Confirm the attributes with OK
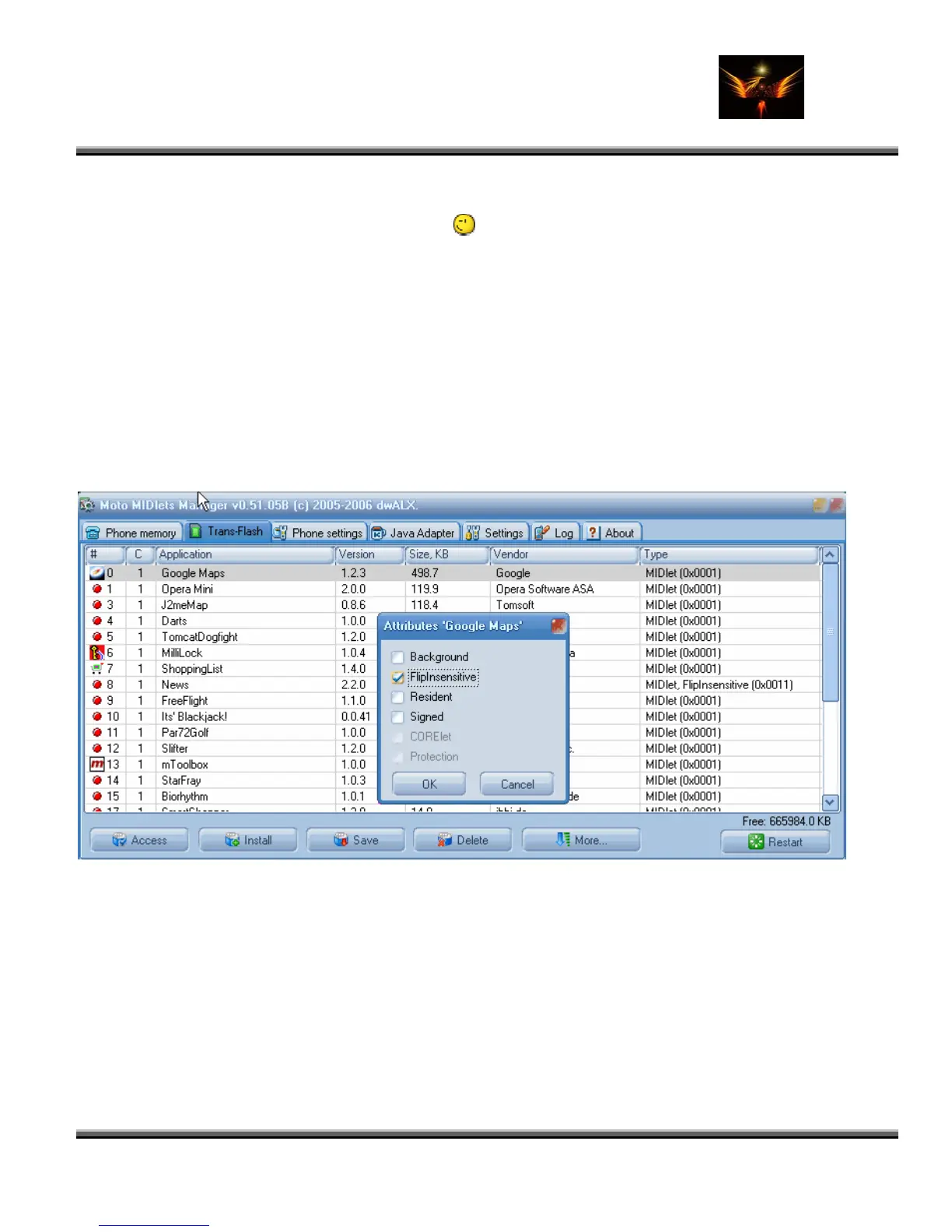The width and height of the screenshot is (952, 1232). click(429, 784)
